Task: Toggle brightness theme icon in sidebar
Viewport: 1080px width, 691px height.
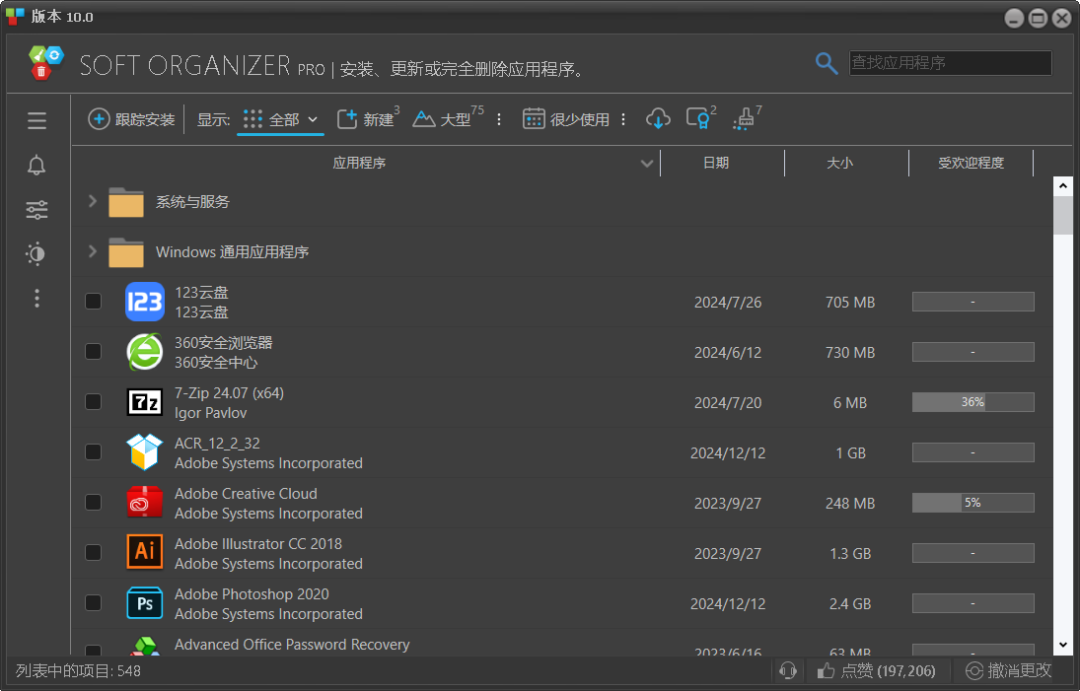Action: 37,254
